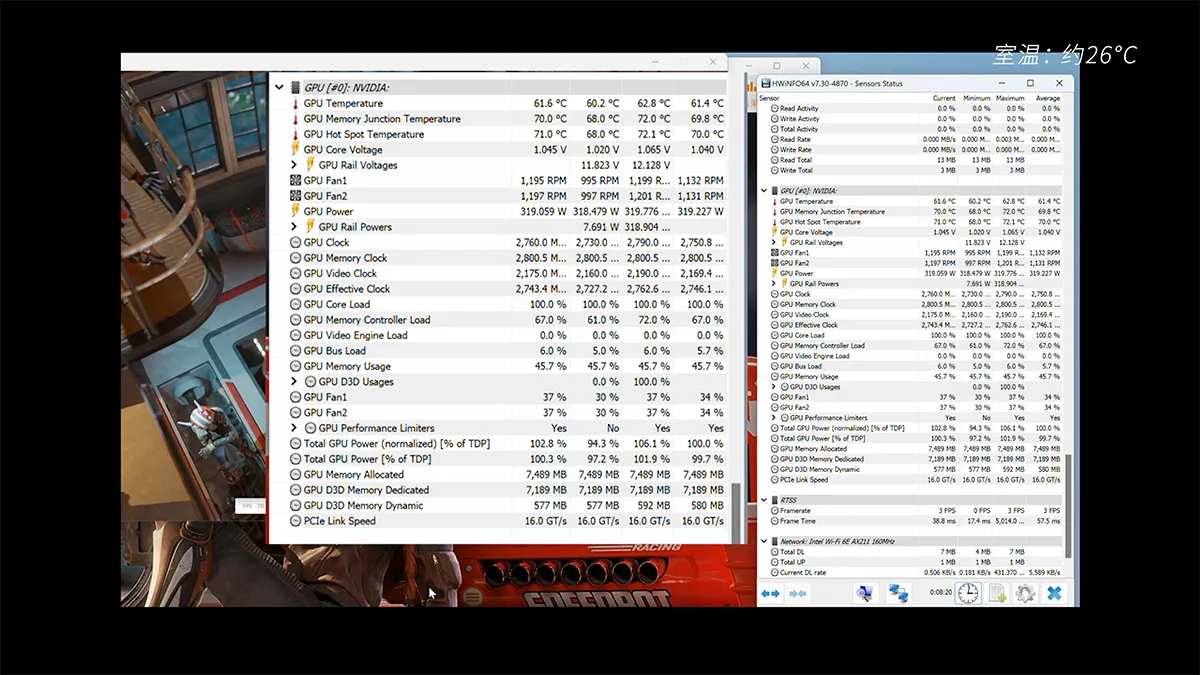Click the 0:08:20 elapsed time readout
The height and width of the screenshot is (675, 1200).
[942, 592]
